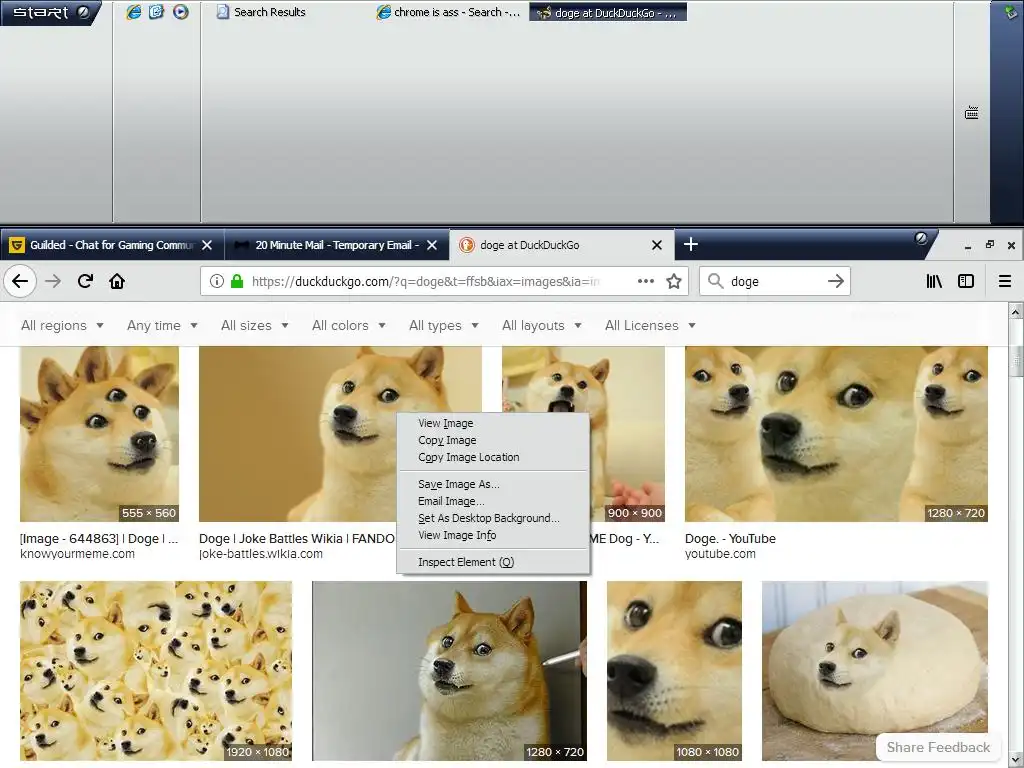This screenshot has height=768, width=1024.
Task: Open the 'Doge. - YouTube' title link
Action: click(730, 538)
